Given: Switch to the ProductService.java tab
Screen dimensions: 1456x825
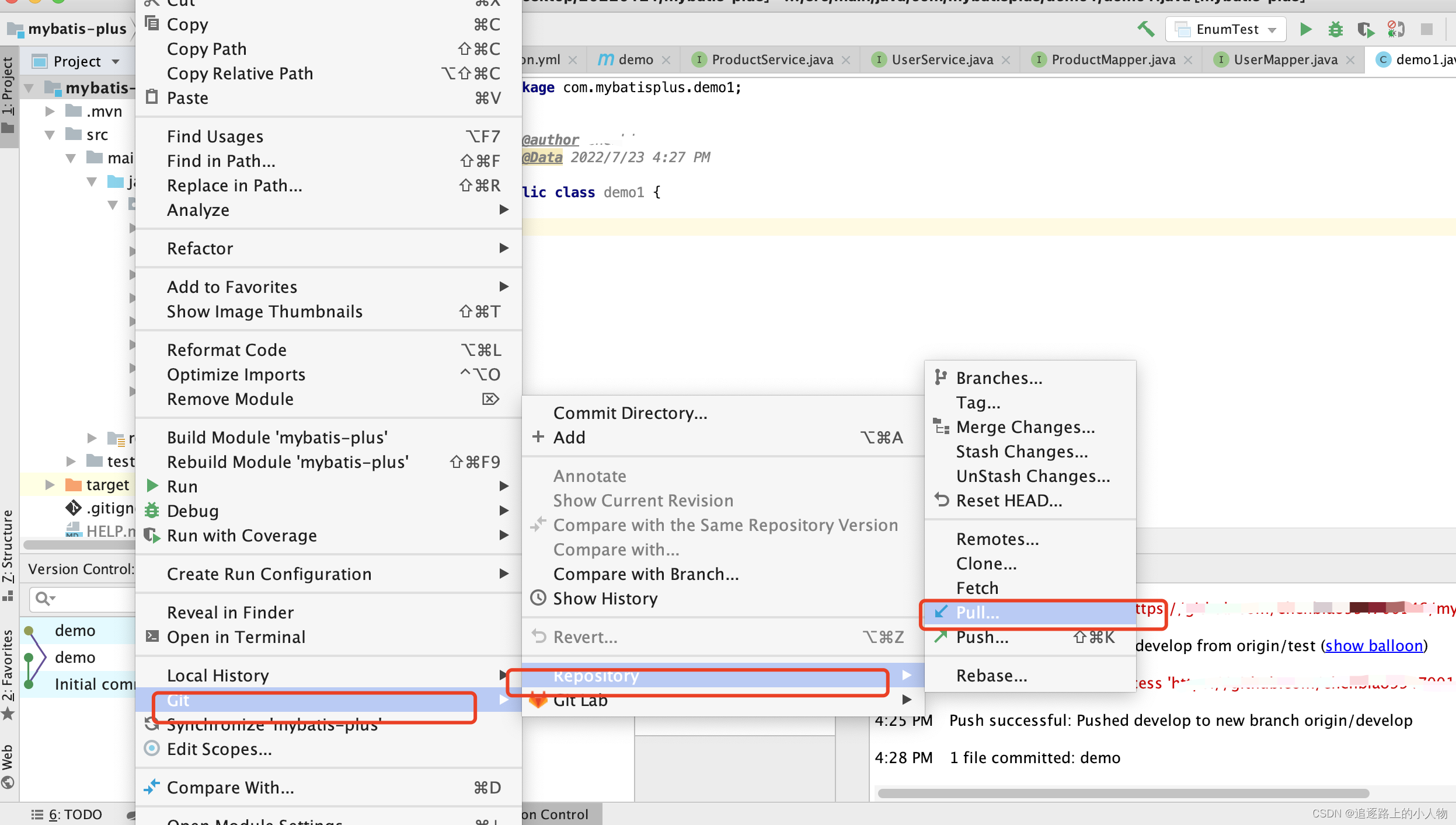Looking at the screenshot, I should tap(772, 60).
